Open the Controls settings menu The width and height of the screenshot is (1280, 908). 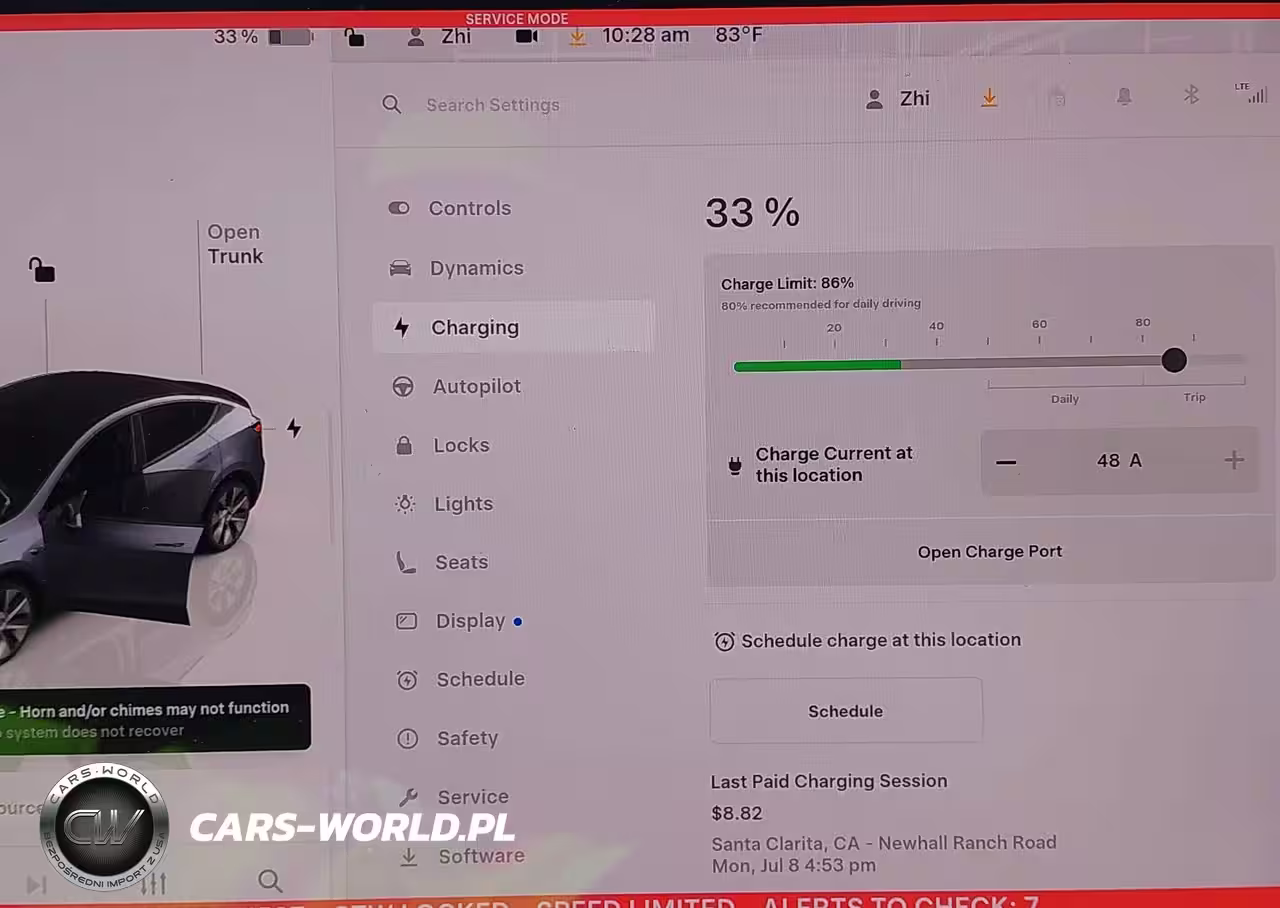click(x=469, y=208)
